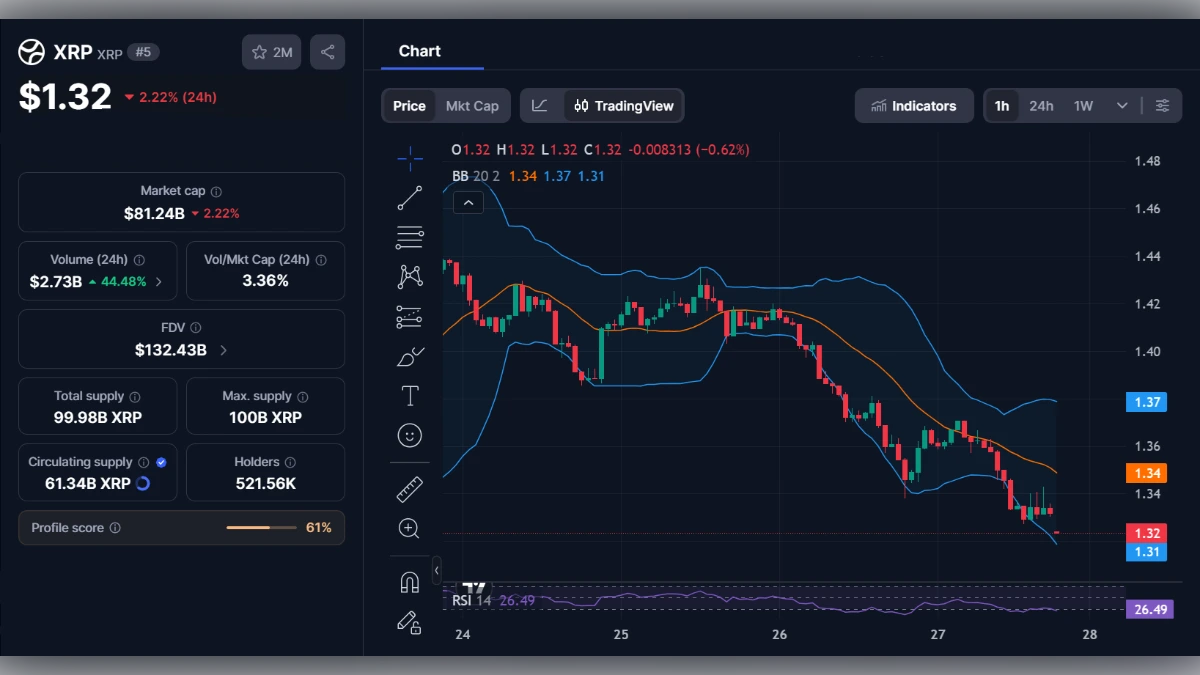Select the measure ruler tool
Image resolution: width=1200 pixels, height=675 pixels.
pyautogui.click(x=410, y=488)
